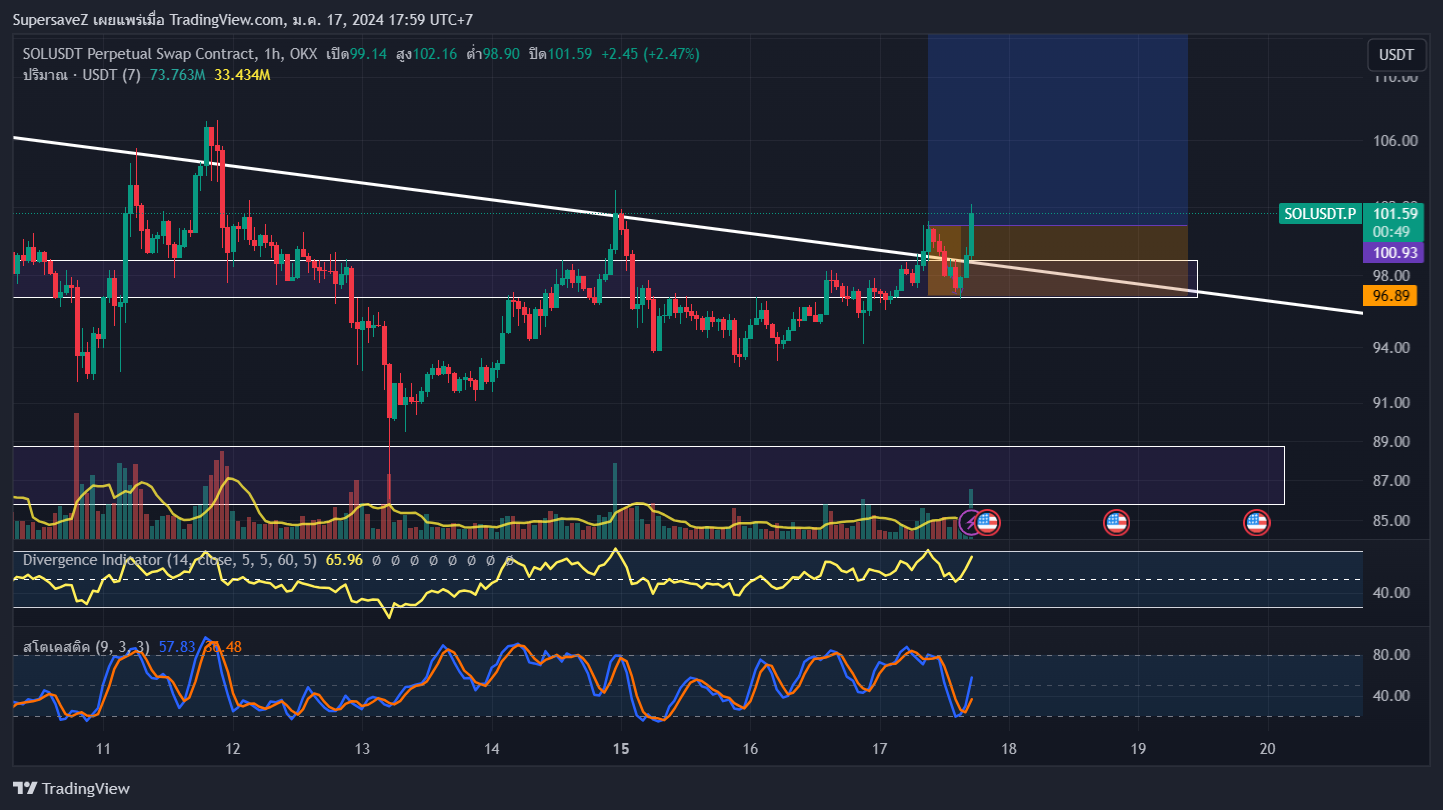Click the purple lightning event icon

pos(970,522)
